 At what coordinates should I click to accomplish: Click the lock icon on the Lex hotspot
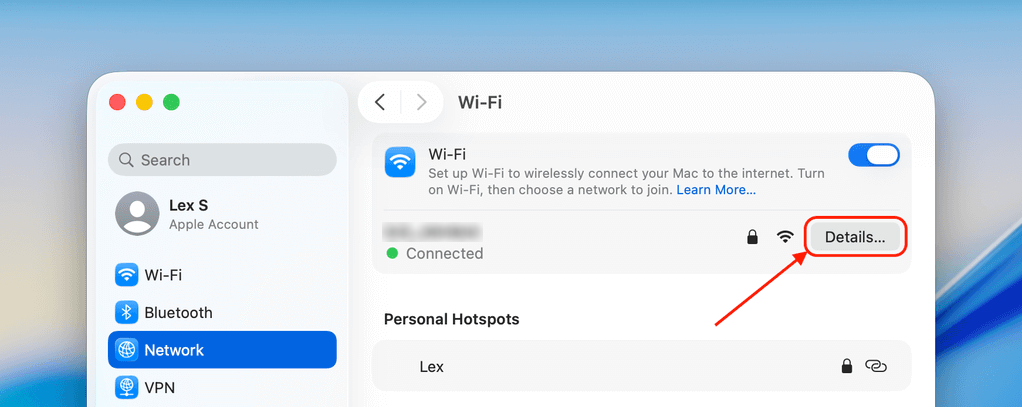[847, 367]
